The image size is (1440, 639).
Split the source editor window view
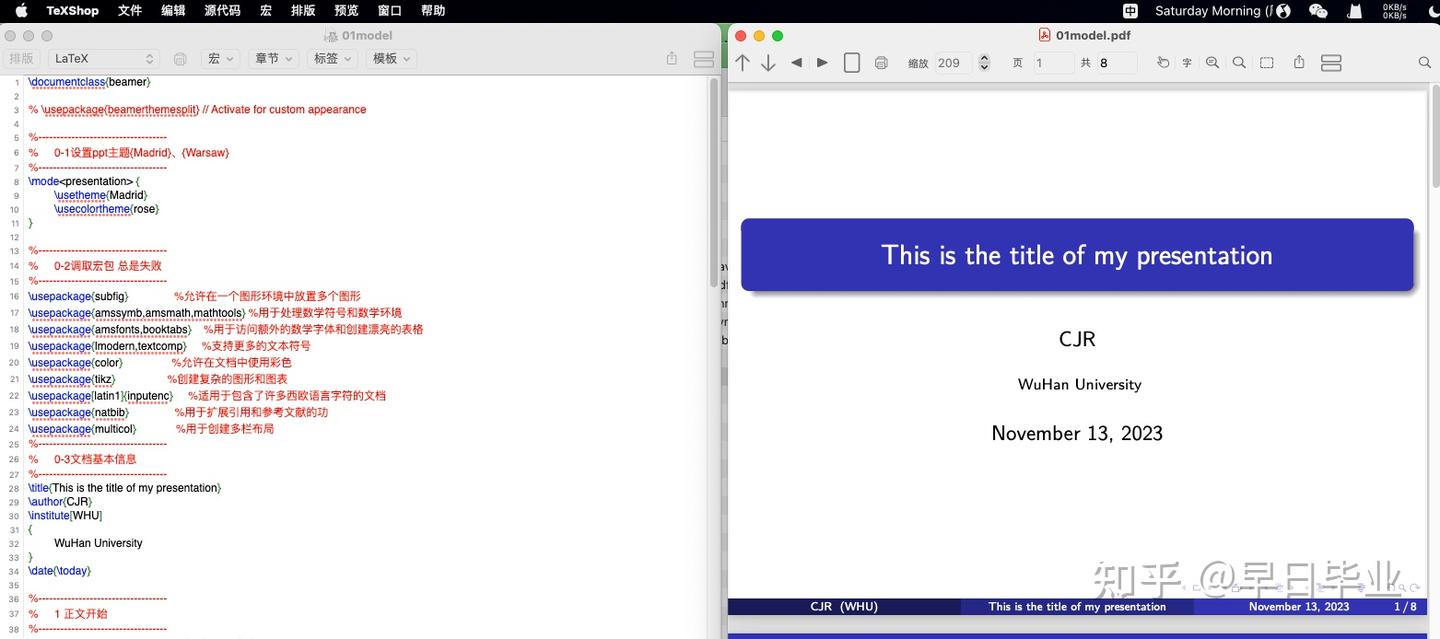point(704,59)
